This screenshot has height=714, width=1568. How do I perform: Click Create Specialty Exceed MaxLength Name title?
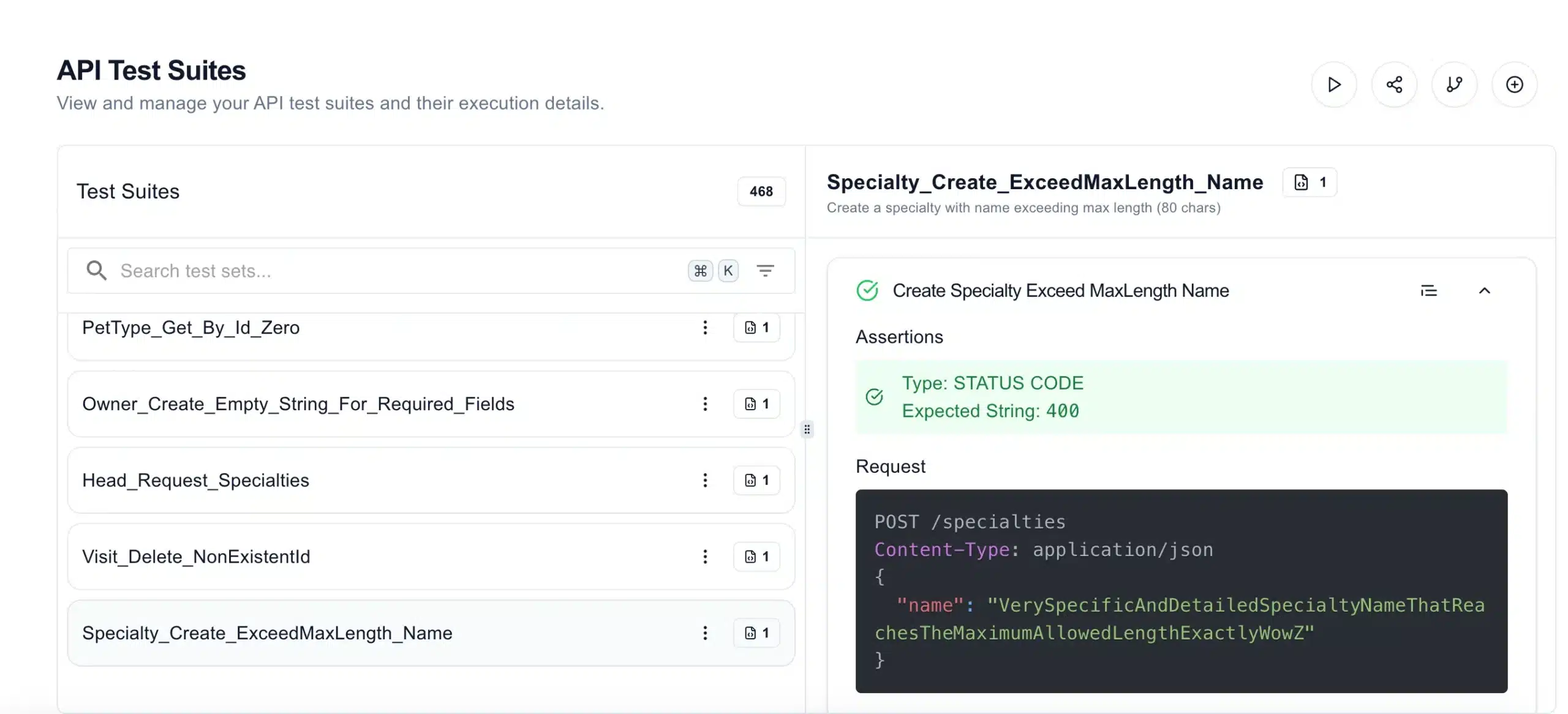click(1060, 290)
